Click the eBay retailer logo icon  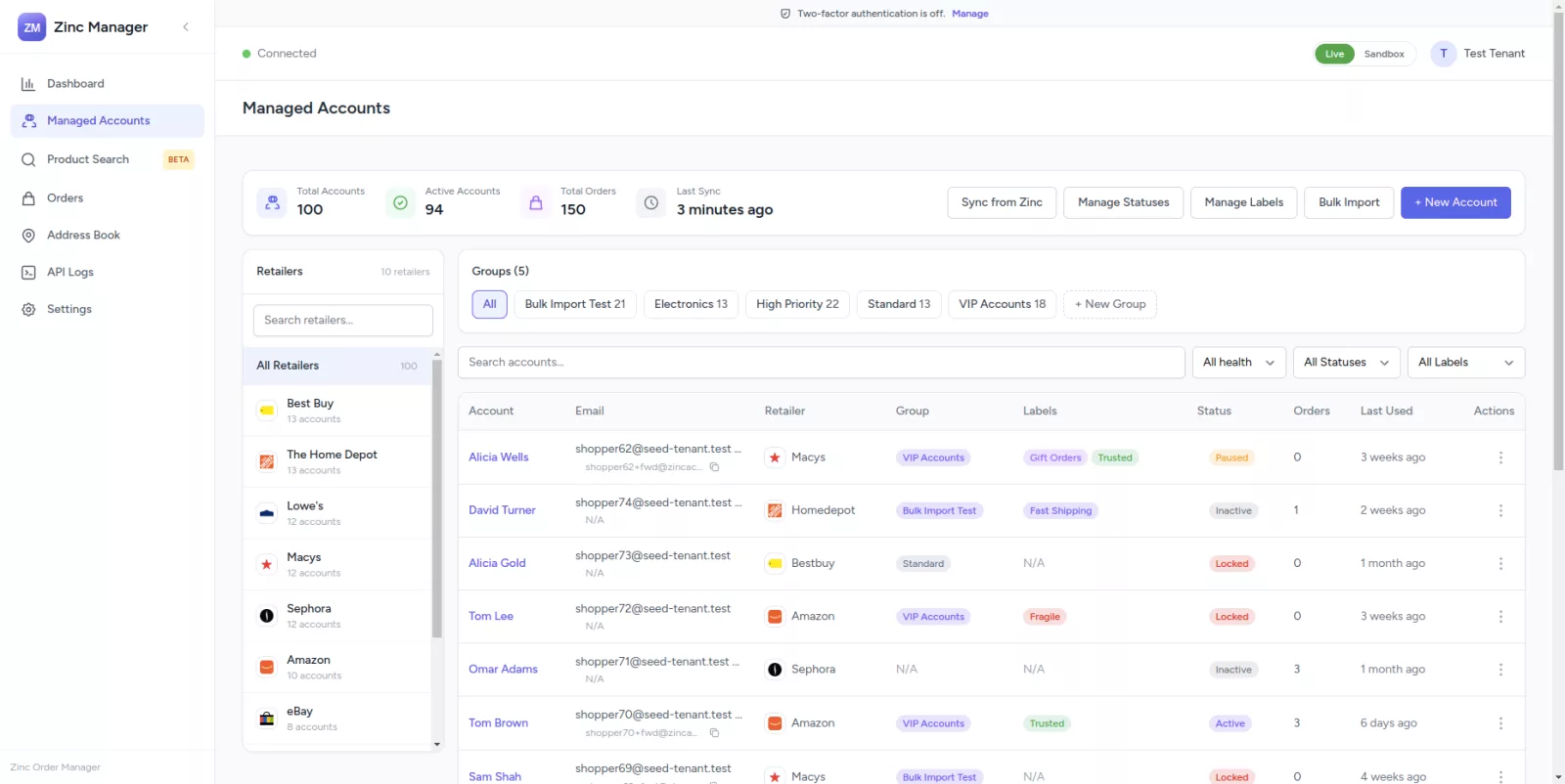pos(266,719)
